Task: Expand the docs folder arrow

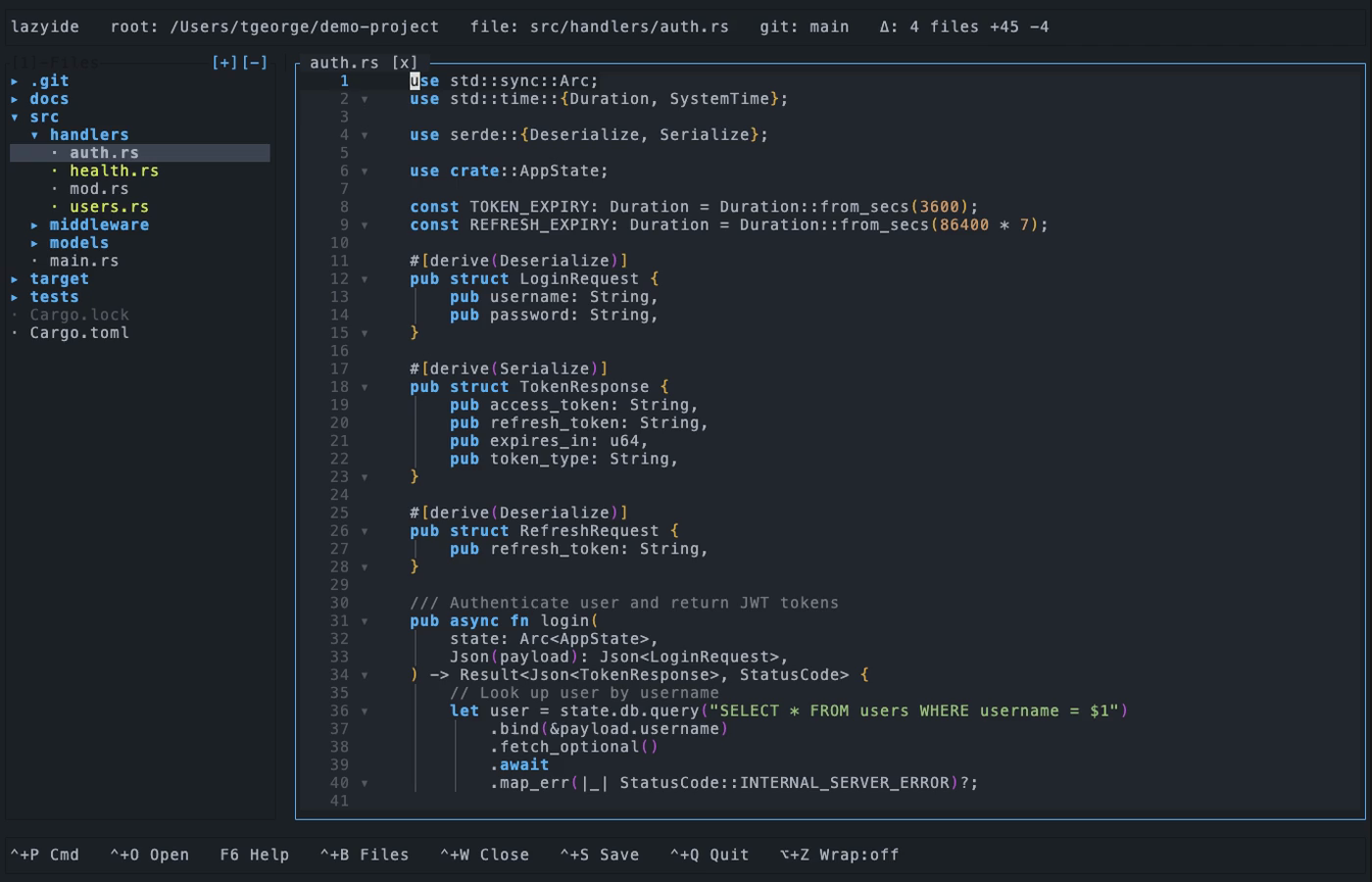Action: [15, 99]
